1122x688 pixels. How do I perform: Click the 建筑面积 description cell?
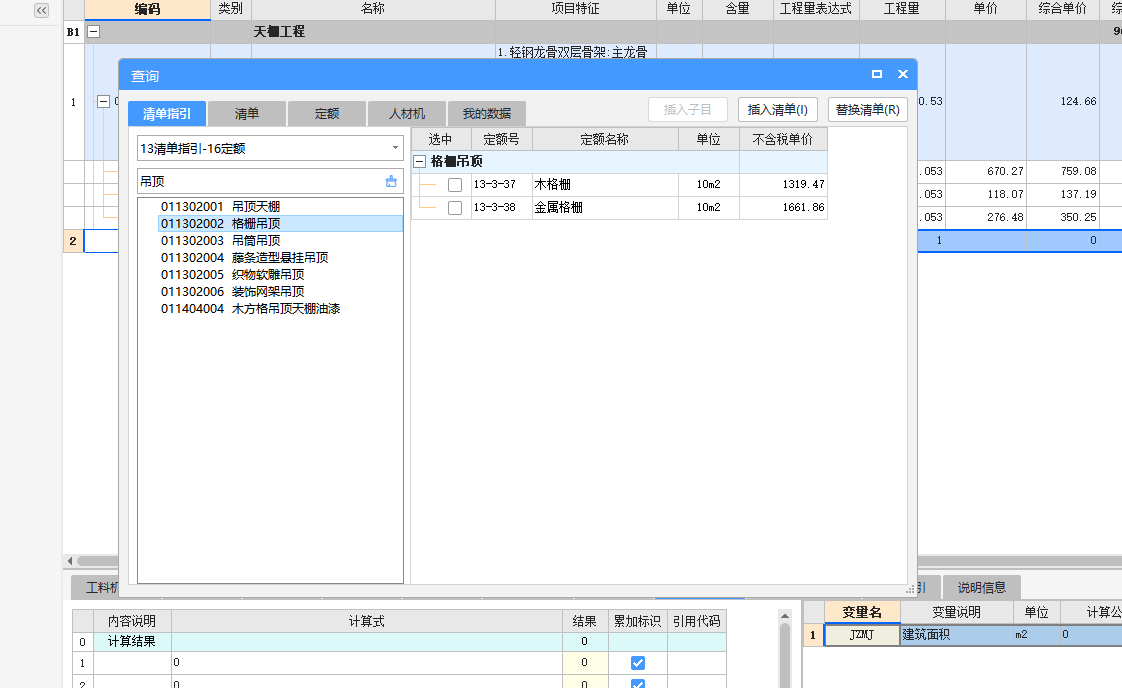tap(956, 635)
